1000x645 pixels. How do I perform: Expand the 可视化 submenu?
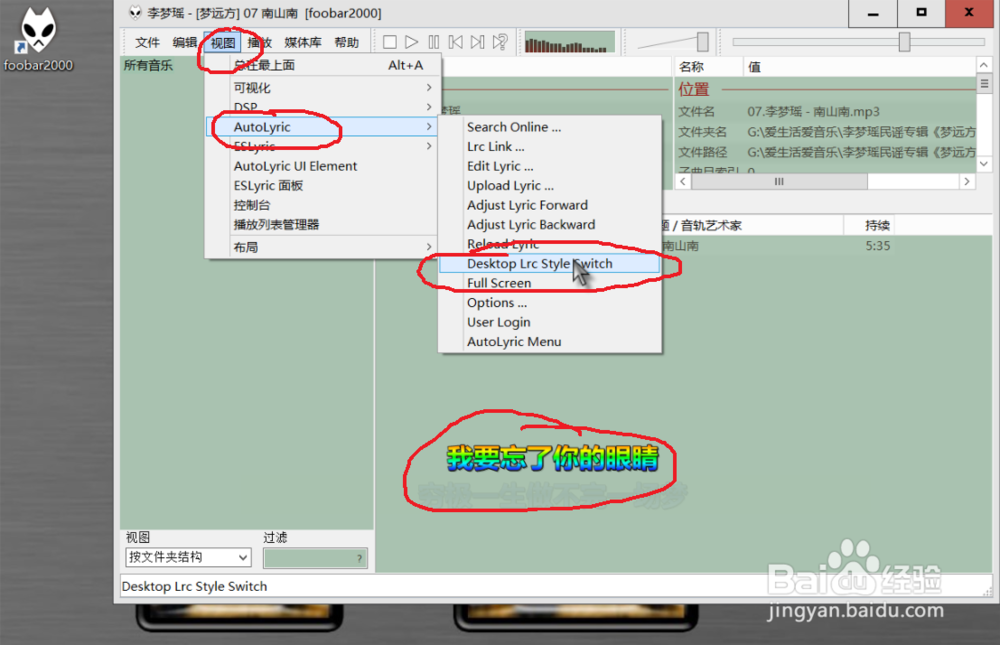(323, 87)
